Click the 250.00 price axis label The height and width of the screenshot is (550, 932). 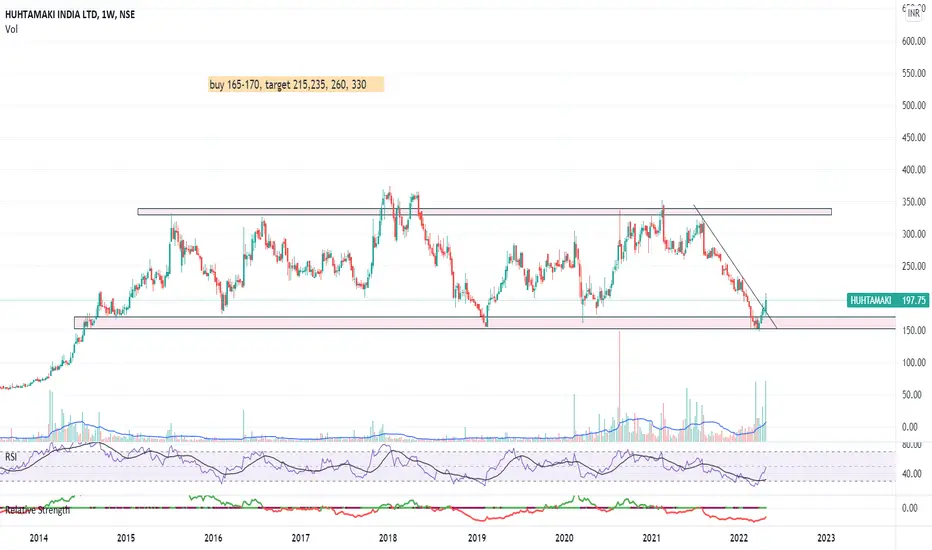point(914,266)
